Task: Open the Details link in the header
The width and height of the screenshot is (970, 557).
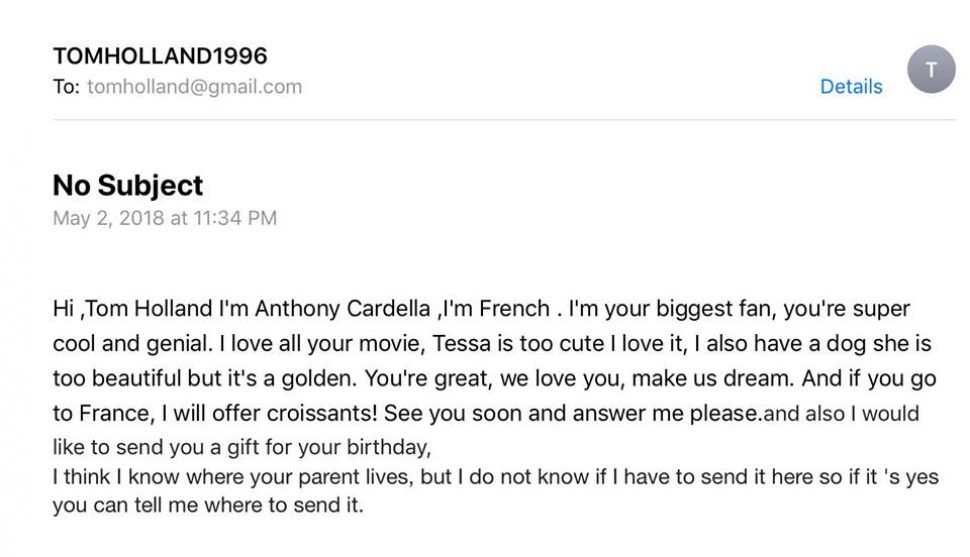Action: pyautogui.click(x=851, y=87)
